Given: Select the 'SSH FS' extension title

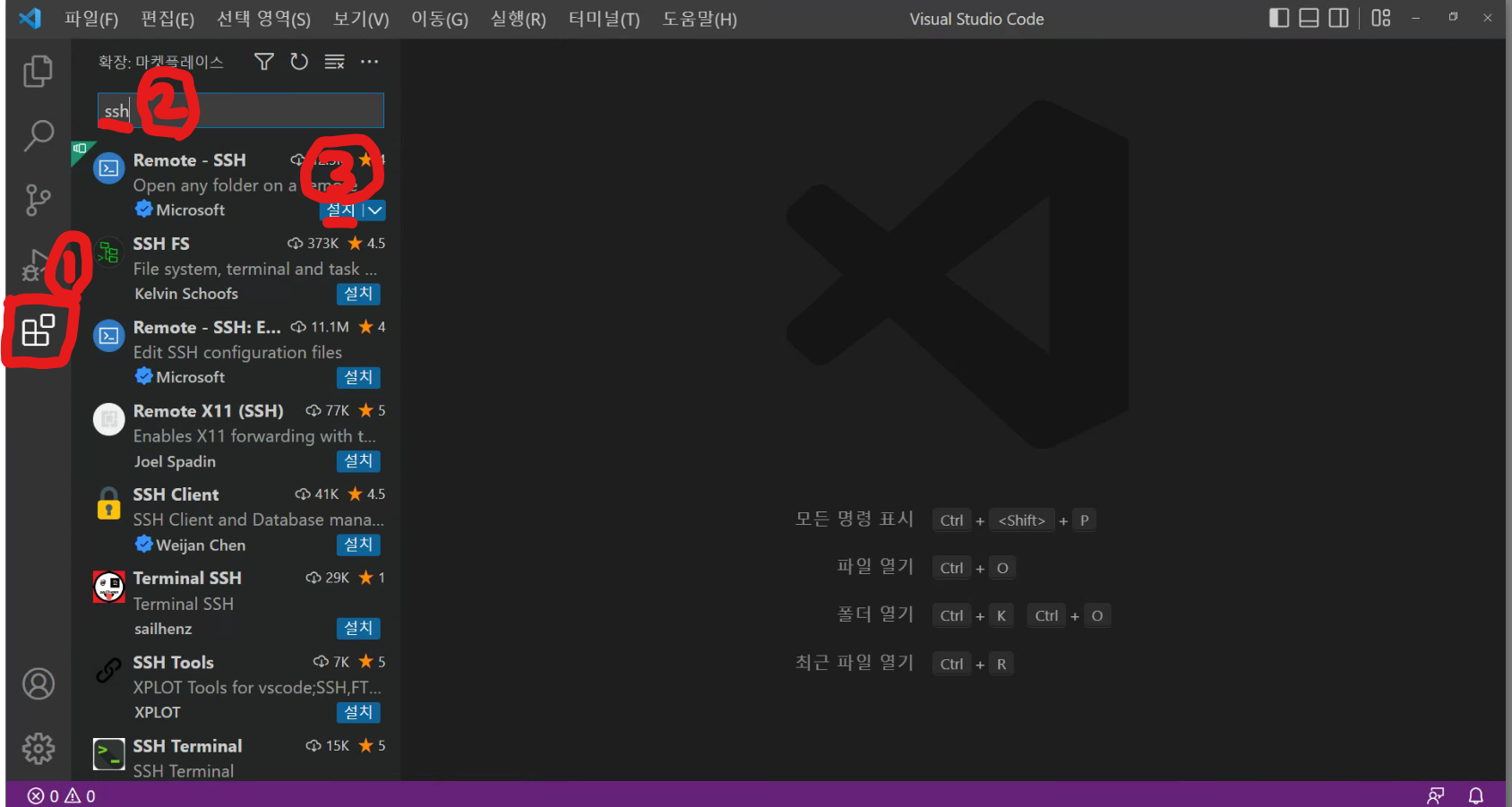Looking at the screenshot, I should point(161,244).
